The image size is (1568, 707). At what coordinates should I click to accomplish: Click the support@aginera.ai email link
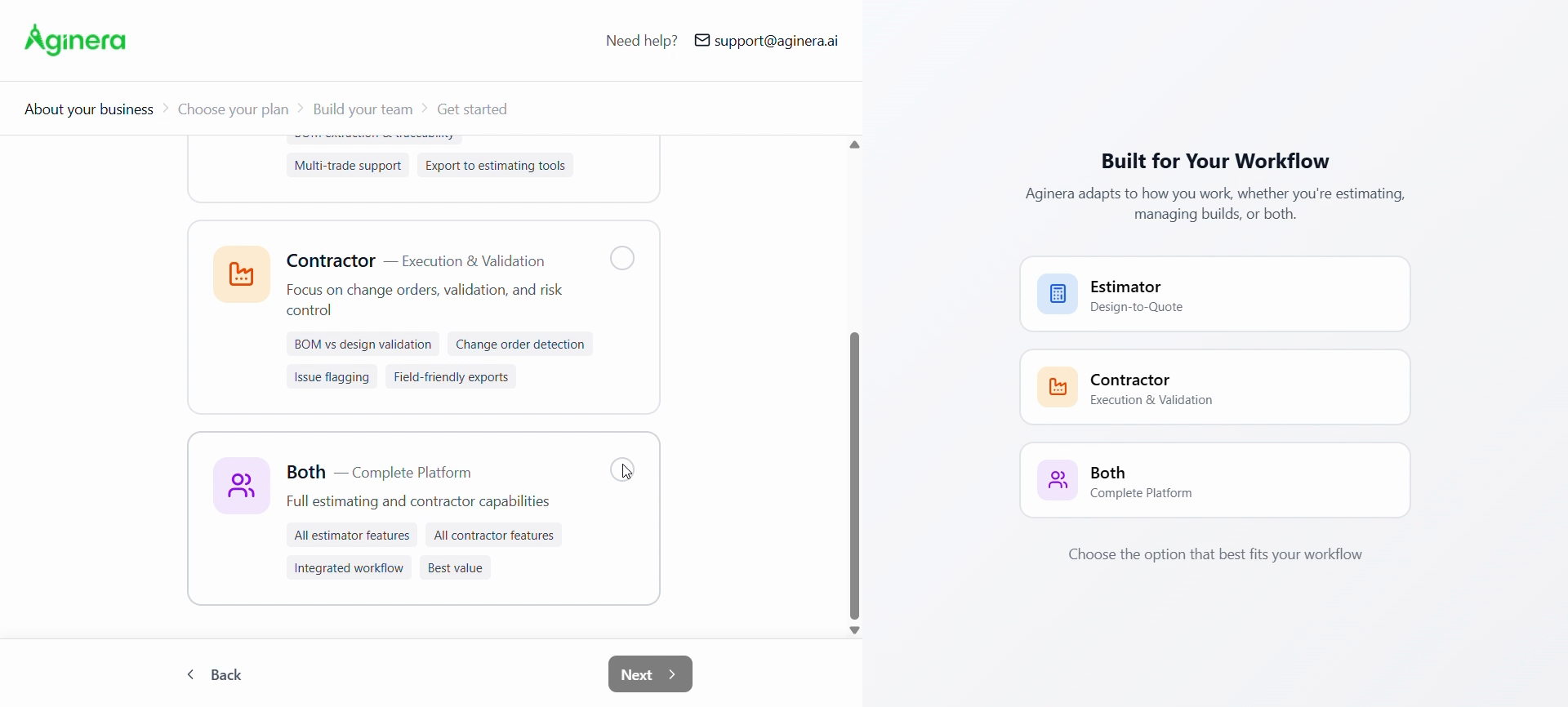pos(776,41)
